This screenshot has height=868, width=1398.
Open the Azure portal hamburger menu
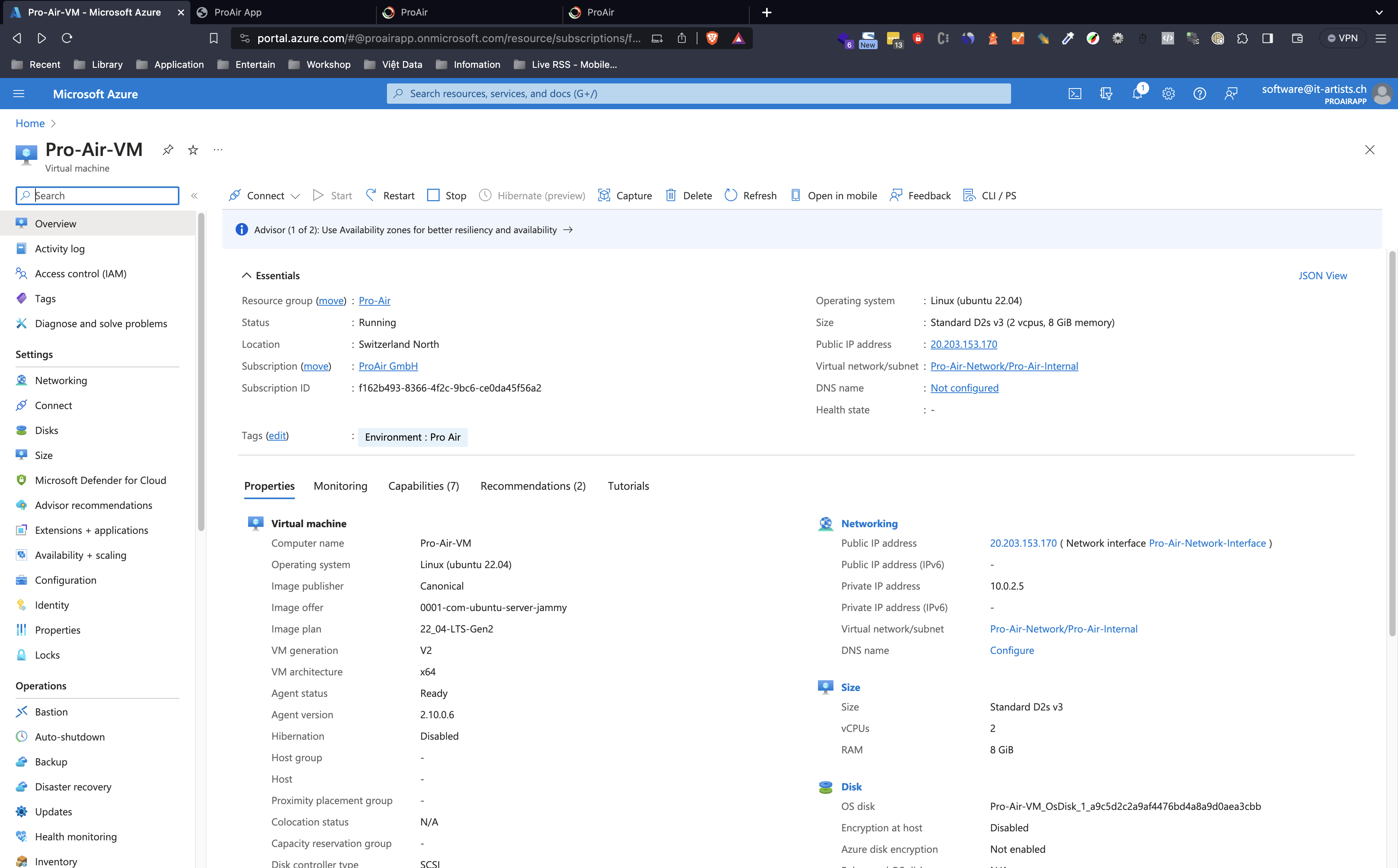coord(18,94)
